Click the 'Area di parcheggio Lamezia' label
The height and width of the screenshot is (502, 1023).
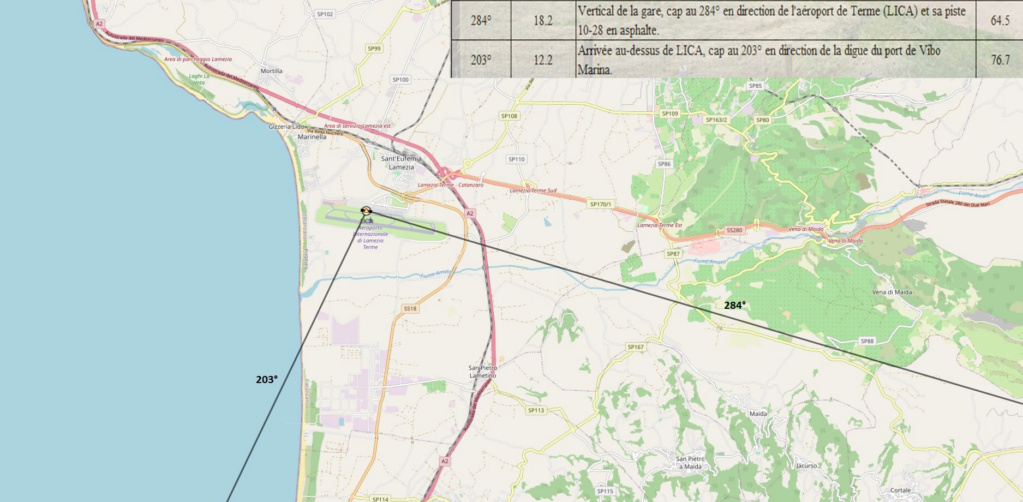click(198, 59)
